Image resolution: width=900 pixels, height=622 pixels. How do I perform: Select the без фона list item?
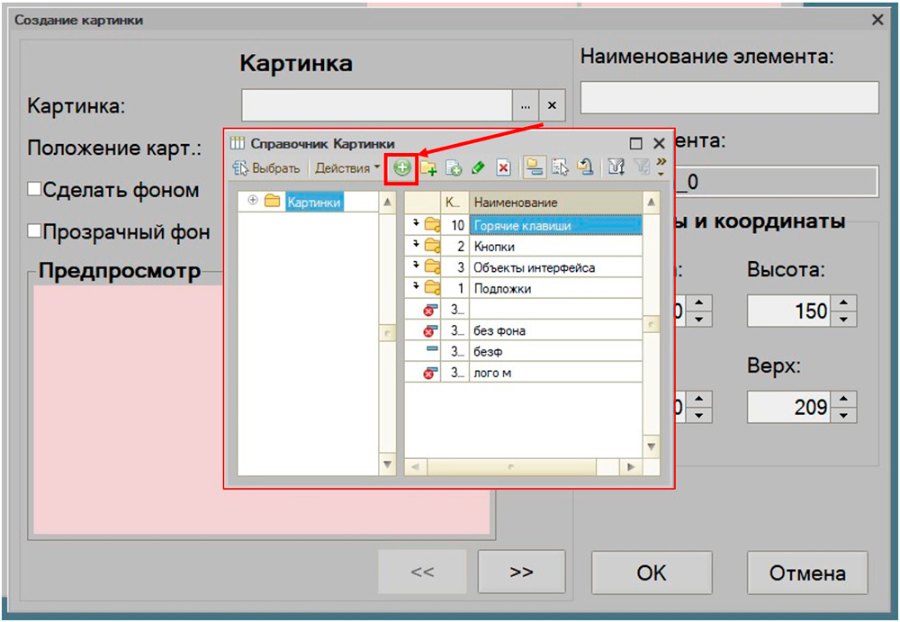(x=523, y=331)
